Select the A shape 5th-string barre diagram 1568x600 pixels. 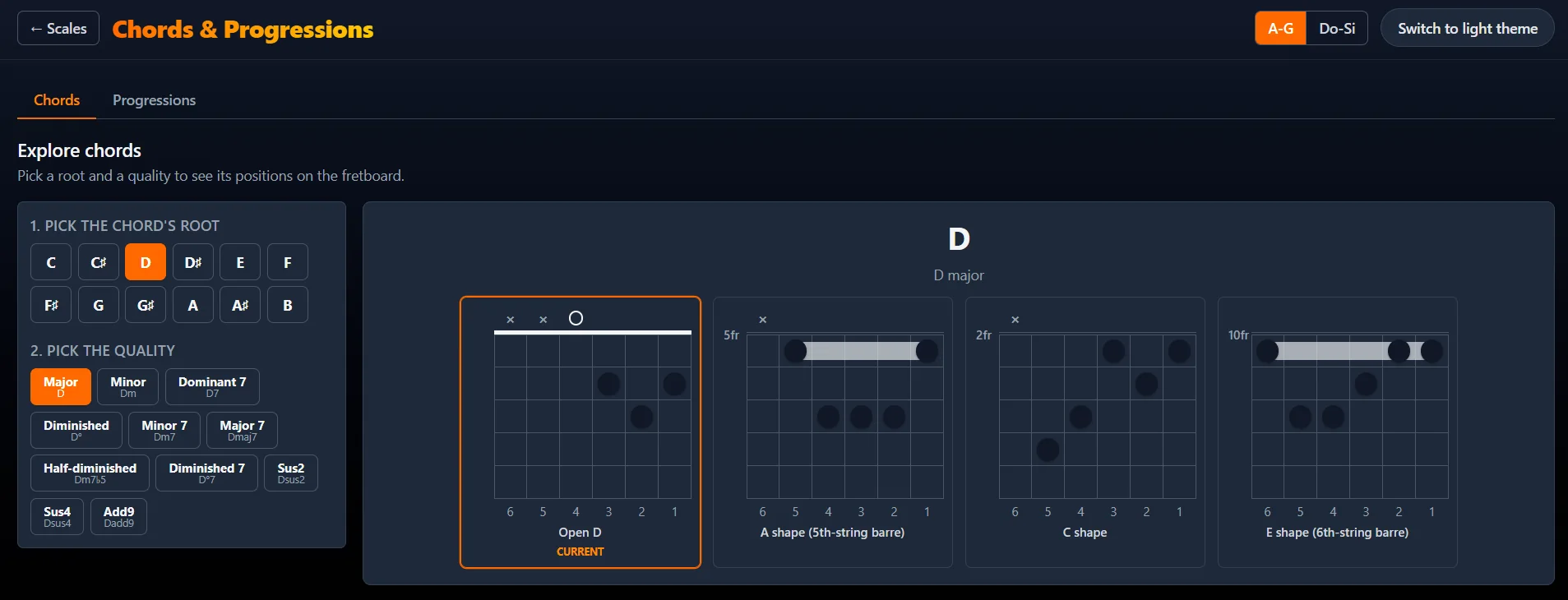tap(833, 432)
